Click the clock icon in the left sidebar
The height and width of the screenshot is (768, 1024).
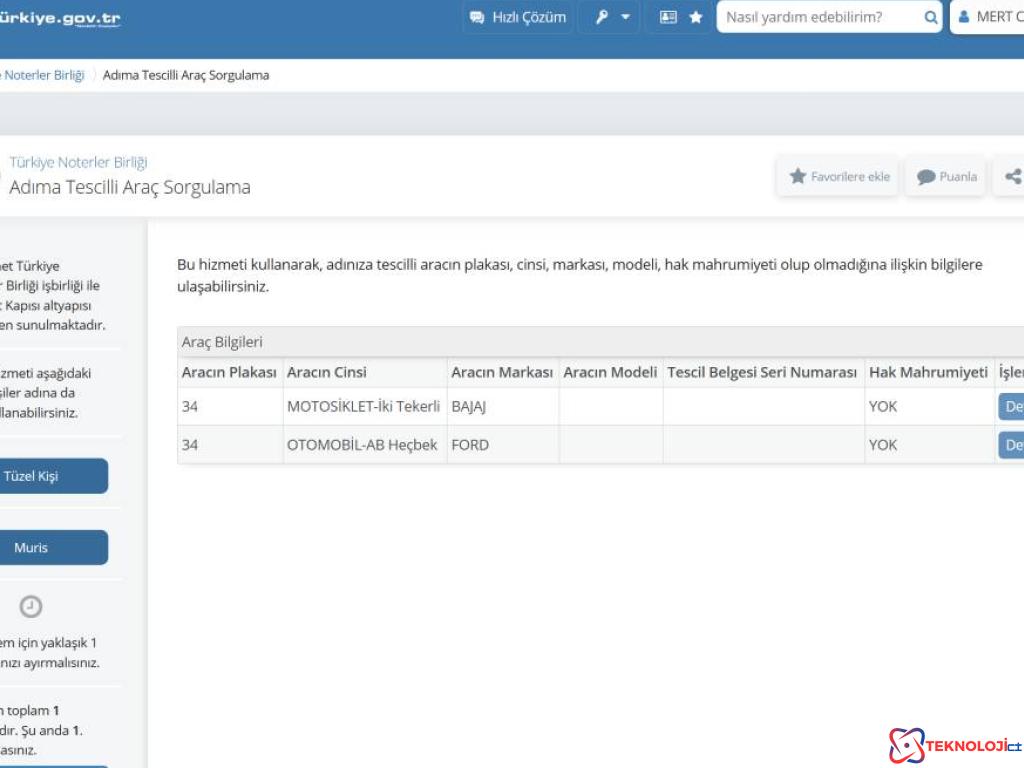coord(29,605)
